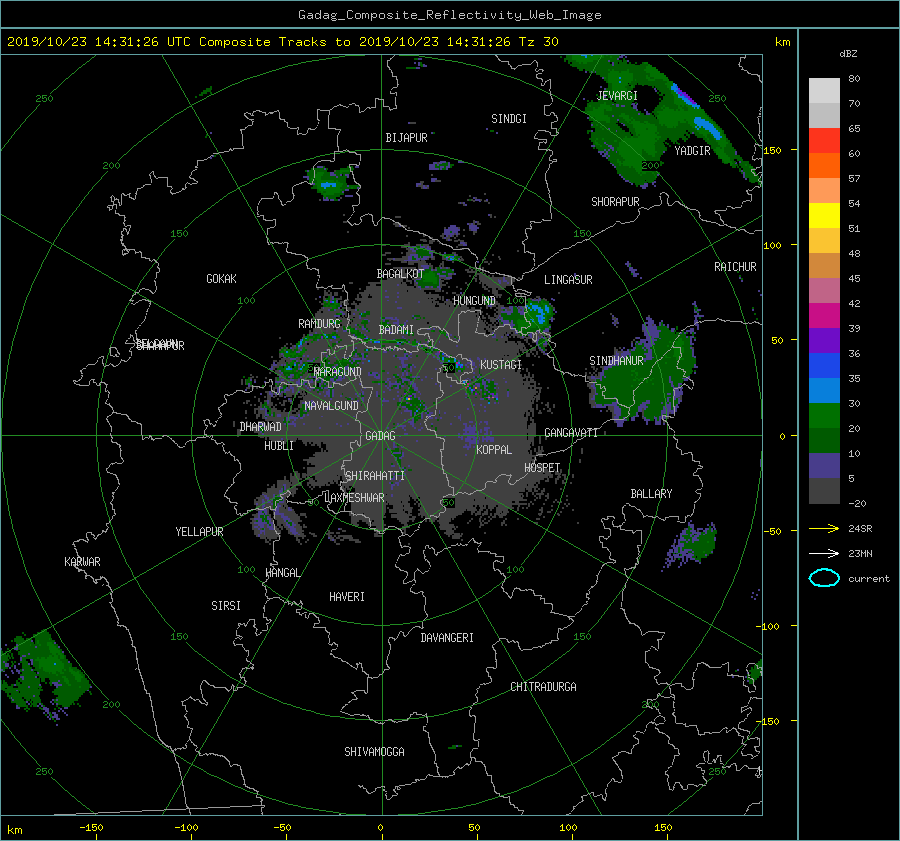
Task: Select the red 65 dBZ color swatch
Action: pyautogui.click(x=824, y=141)
